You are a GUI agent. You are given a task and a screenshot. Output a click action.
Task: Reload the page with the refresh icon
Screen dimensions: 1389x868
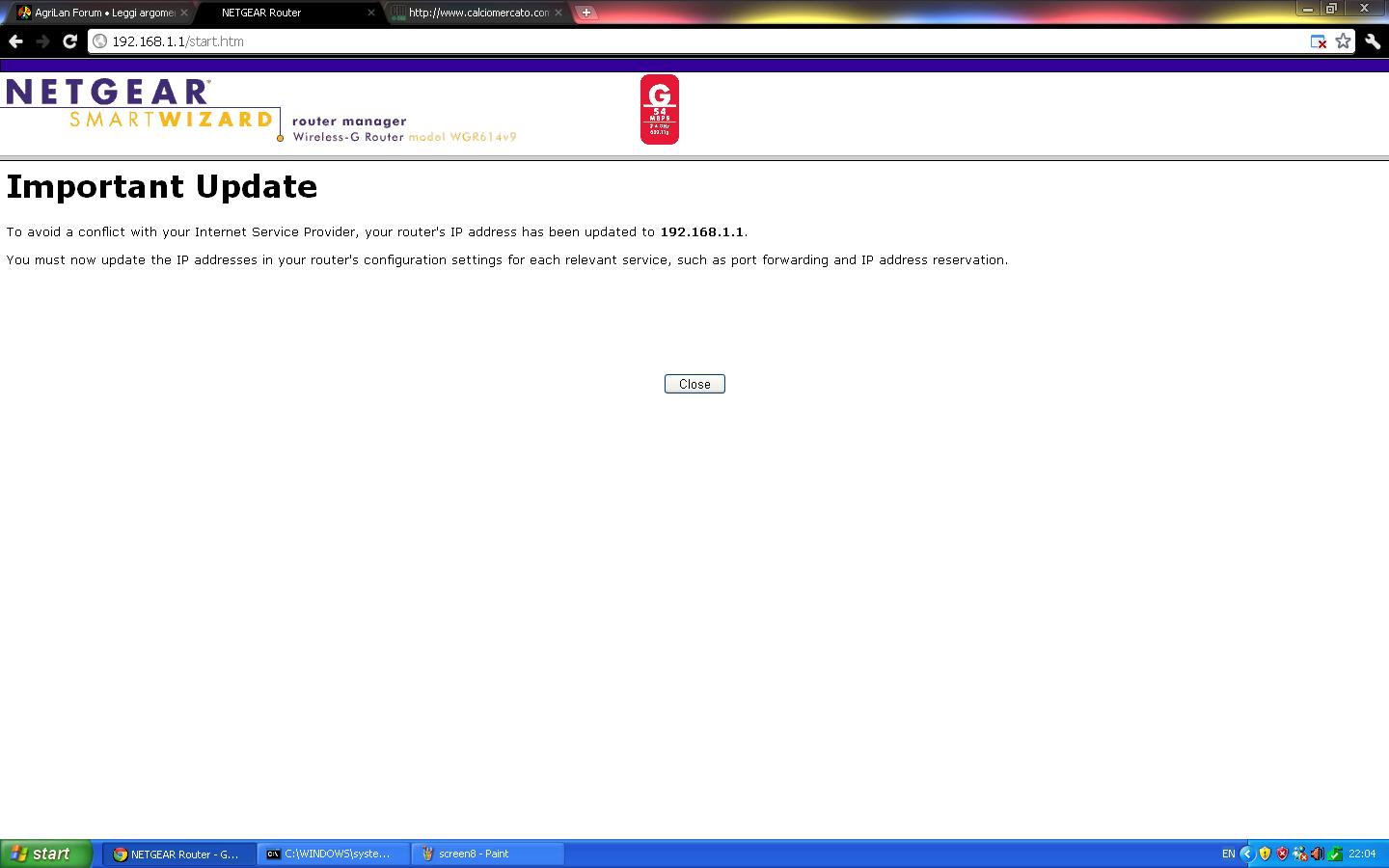69,41
